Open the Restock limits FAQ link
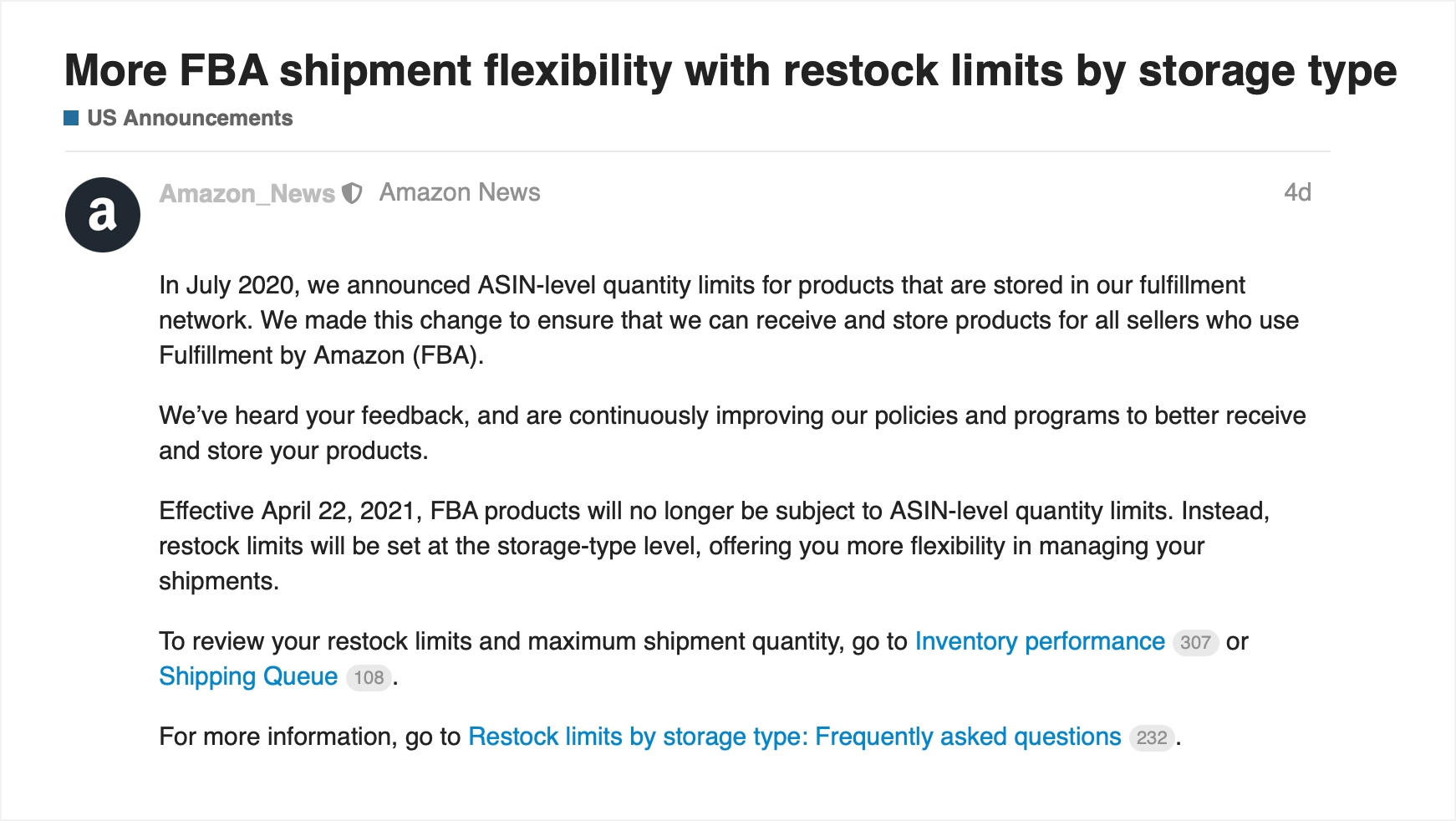Viewport: 1456px width, 821px height. (795, 737)
